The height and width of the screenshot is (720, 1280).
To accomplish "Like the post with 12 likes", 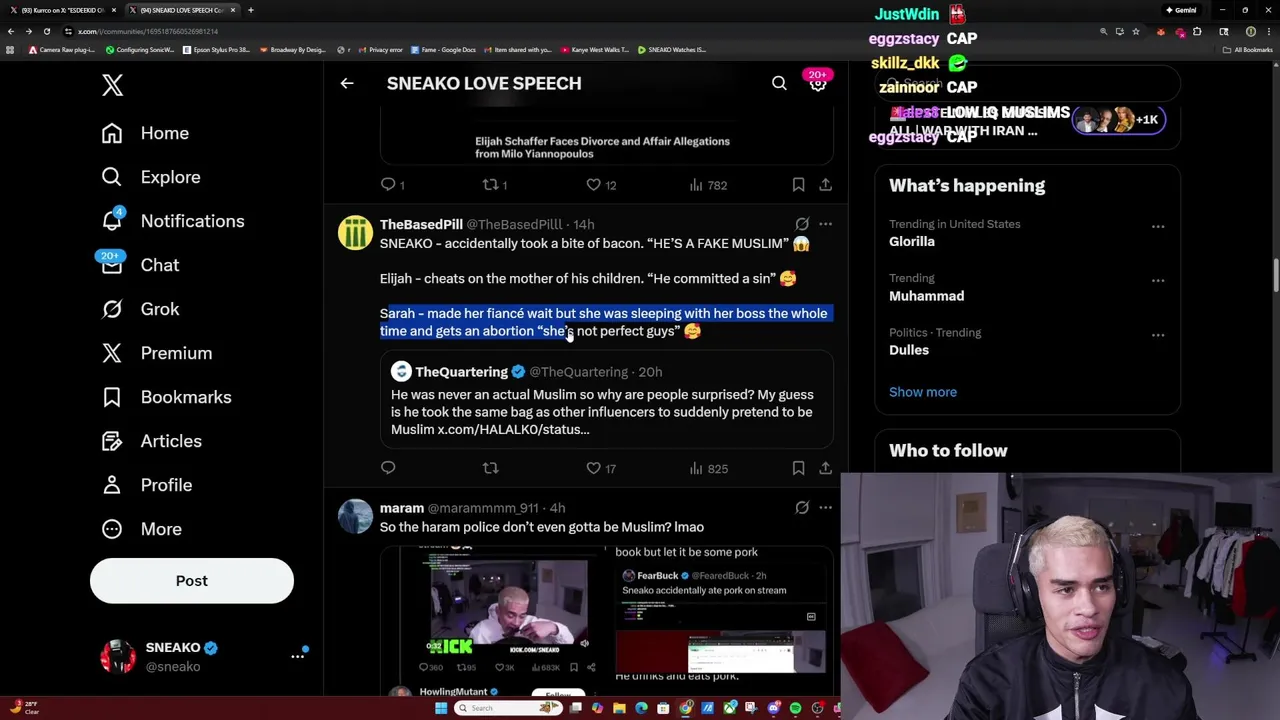I will pyautogui.click(x=601, y=185).
